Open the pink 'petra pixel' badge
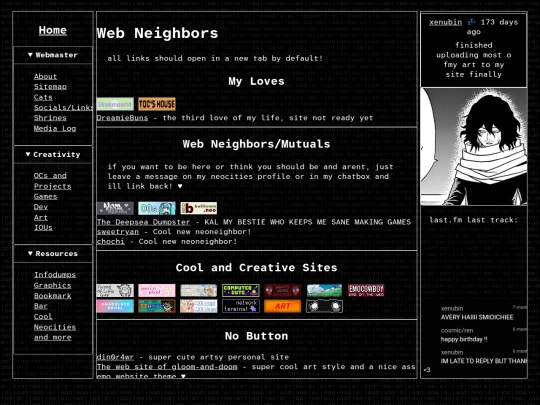 point(157,290)
